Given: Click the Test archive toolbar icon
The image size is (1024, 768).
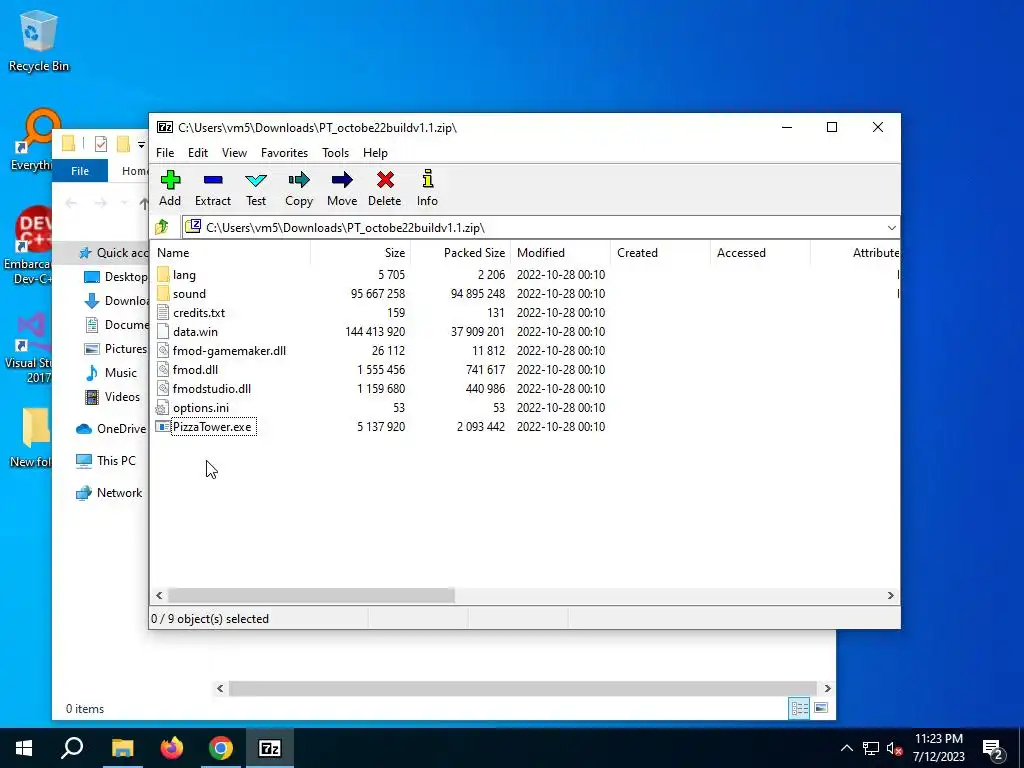Looking at the screenshot, I should [x=256, y=180].
